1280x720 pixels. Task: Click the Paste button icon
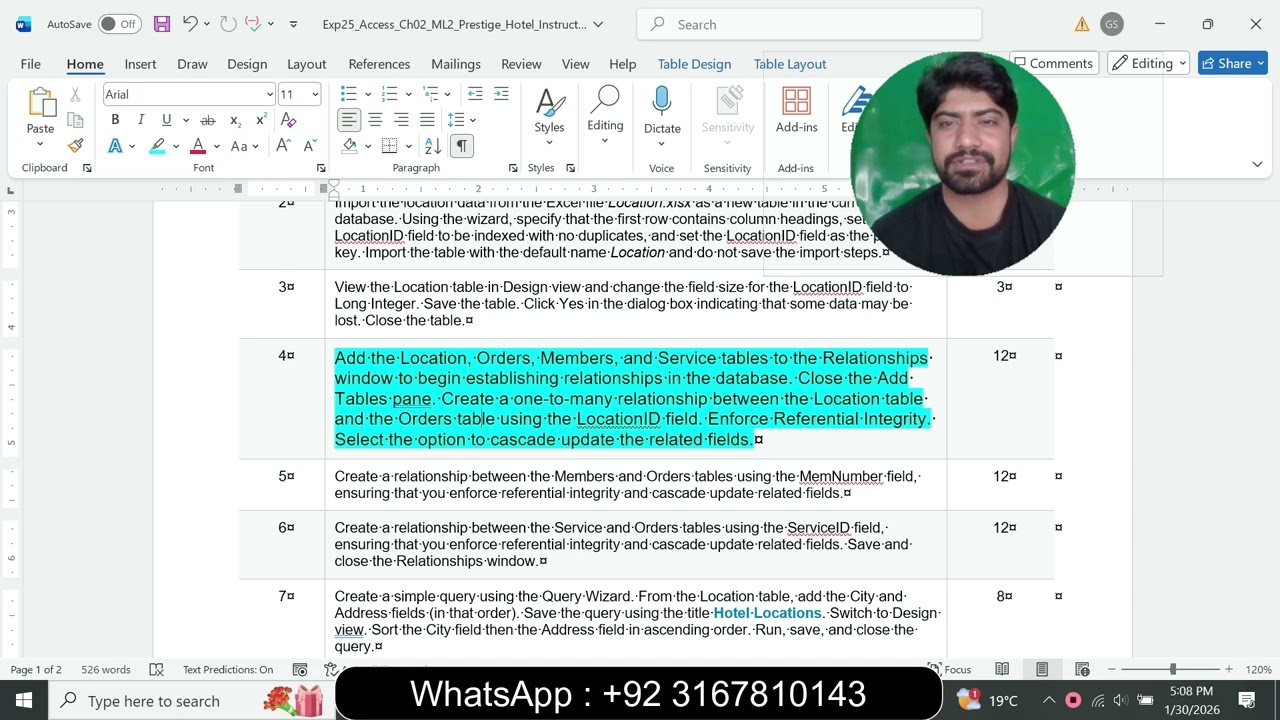[40, 102]
